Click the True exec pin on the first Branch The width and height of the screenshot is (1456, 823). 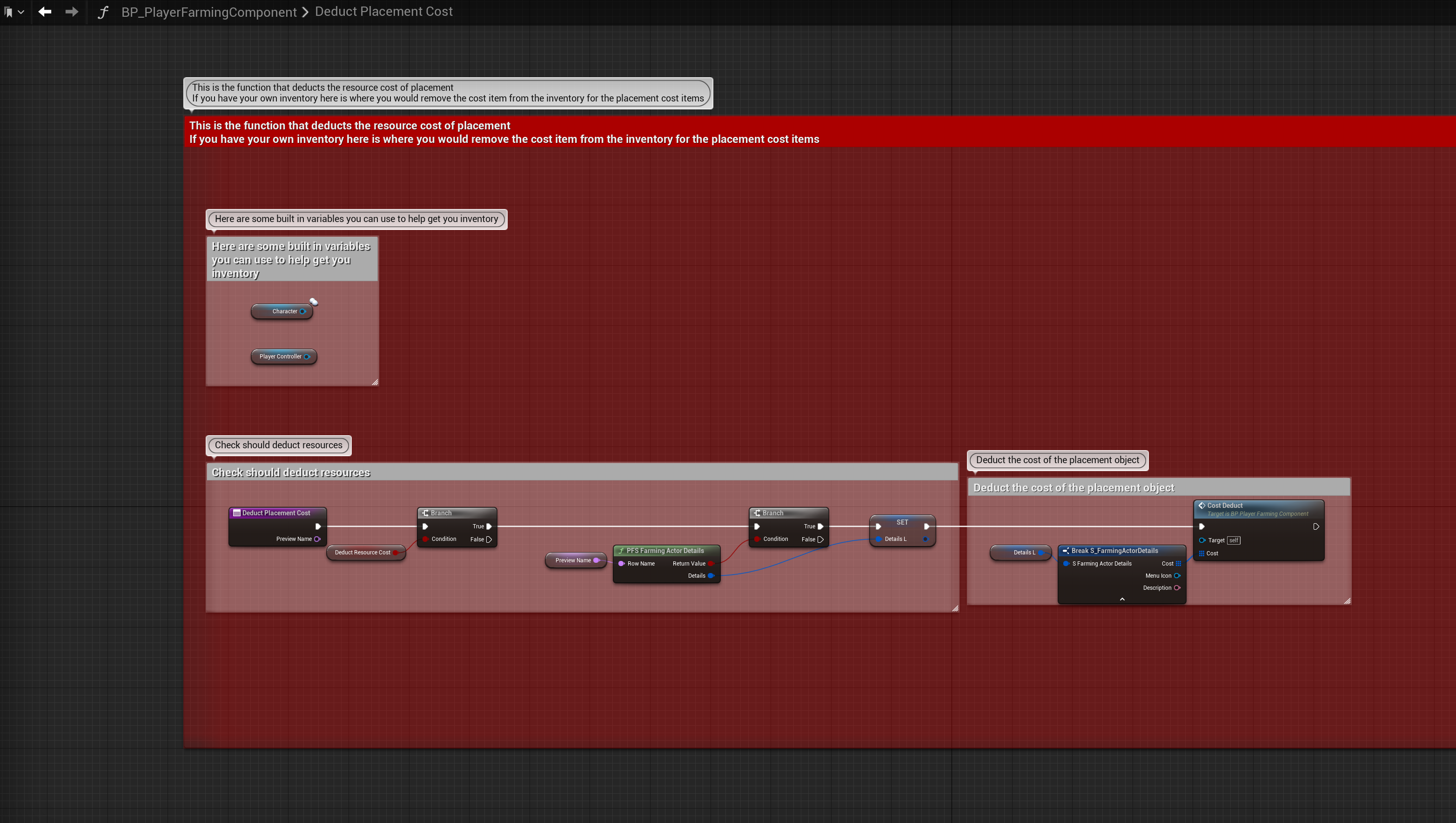(x=489, y=526)
